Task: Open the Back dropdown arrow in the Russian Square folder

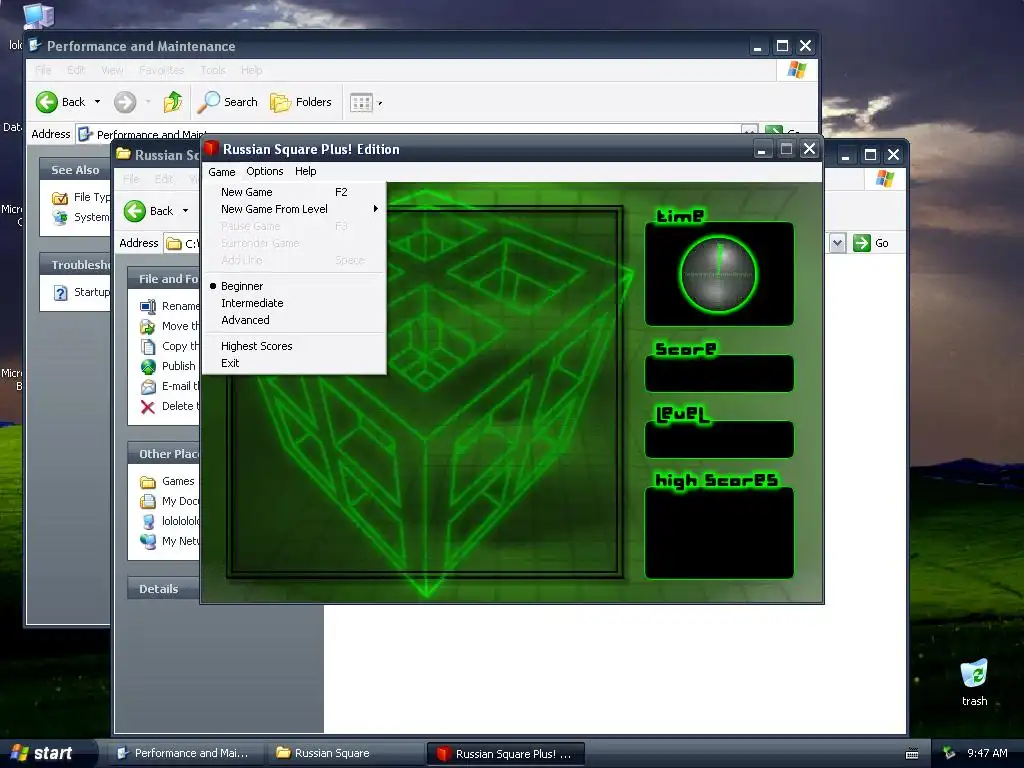Action: click(x=185, y=211)
